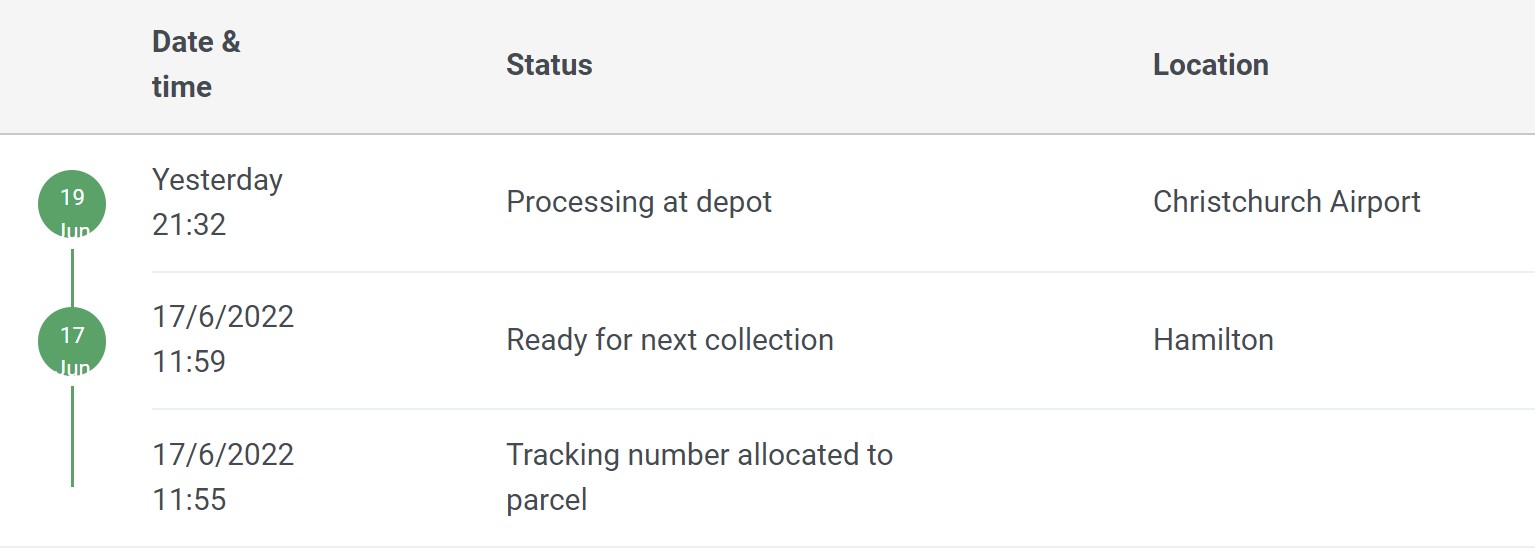Click the 19 Jun green timeline marker
Viewport: 1535px width, 552px height.
pyautogui.click(x=72, y=204)
